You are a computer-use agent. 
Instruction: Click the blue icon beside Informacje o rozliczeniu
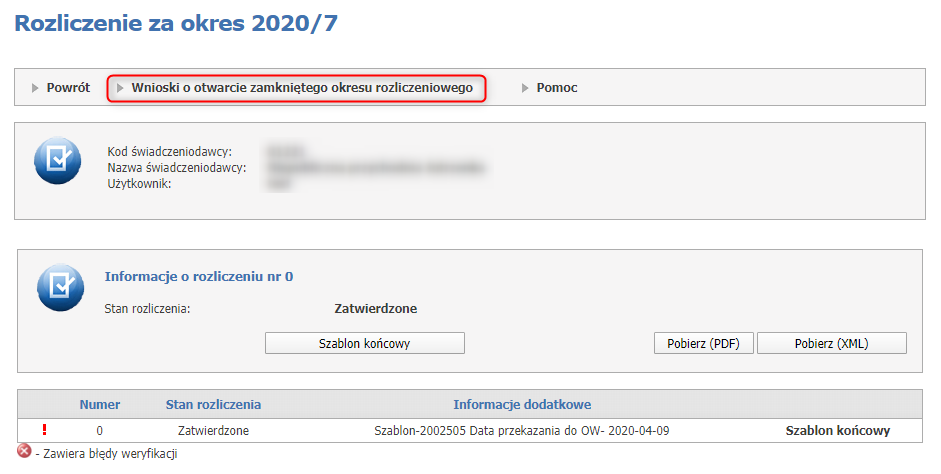coord(60,289)
